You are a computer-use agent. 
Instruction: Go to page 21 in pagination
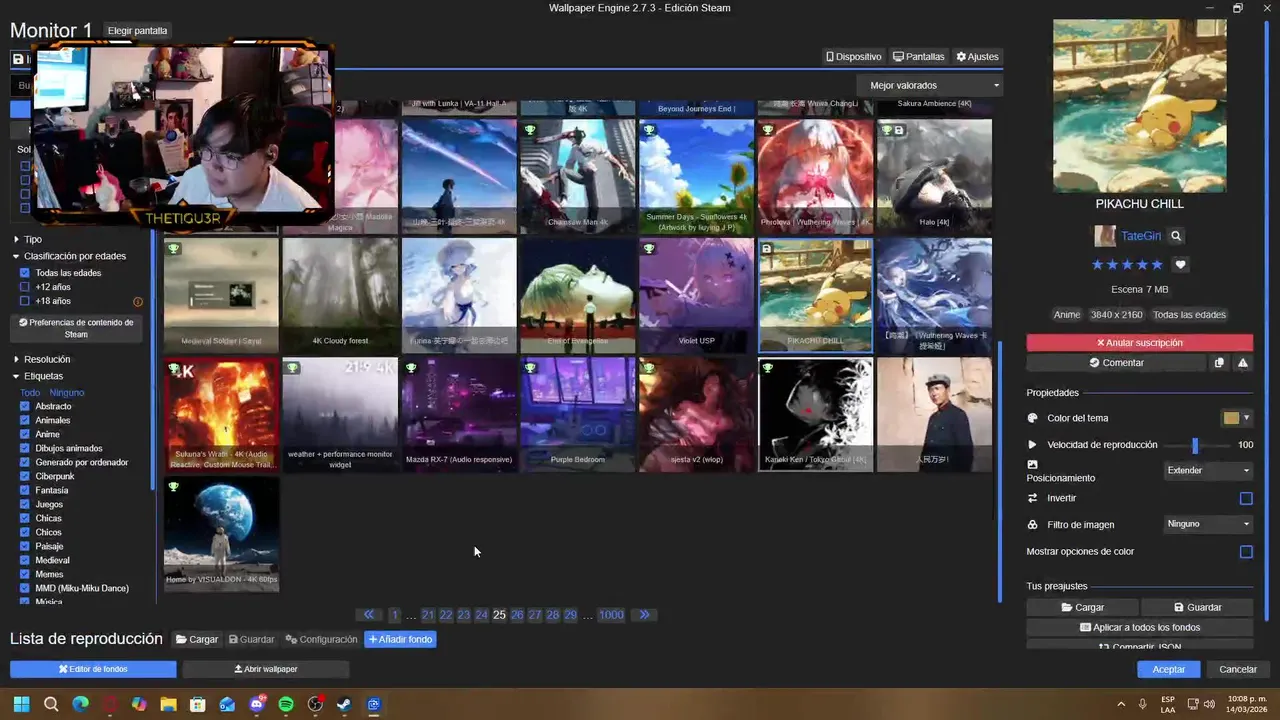[x=428, y=615]
